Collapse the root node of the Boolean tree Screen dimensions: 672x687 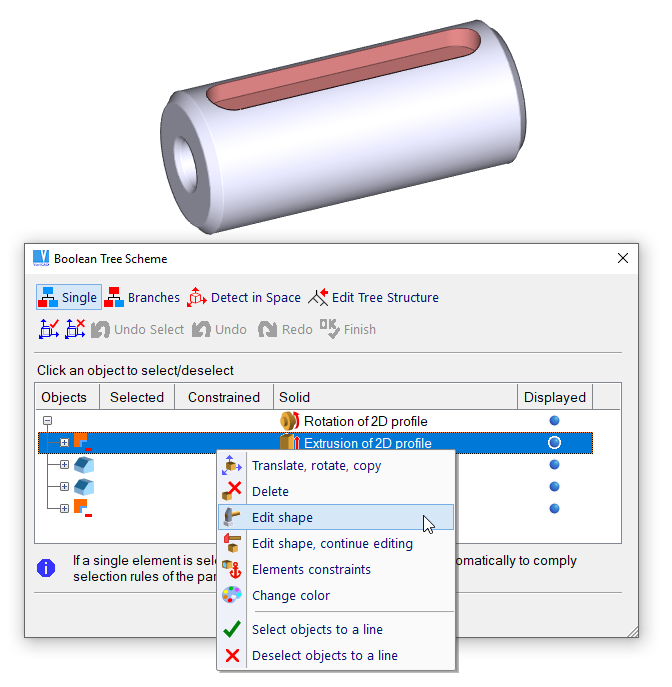pyautogui.click(x=47, y=421)
